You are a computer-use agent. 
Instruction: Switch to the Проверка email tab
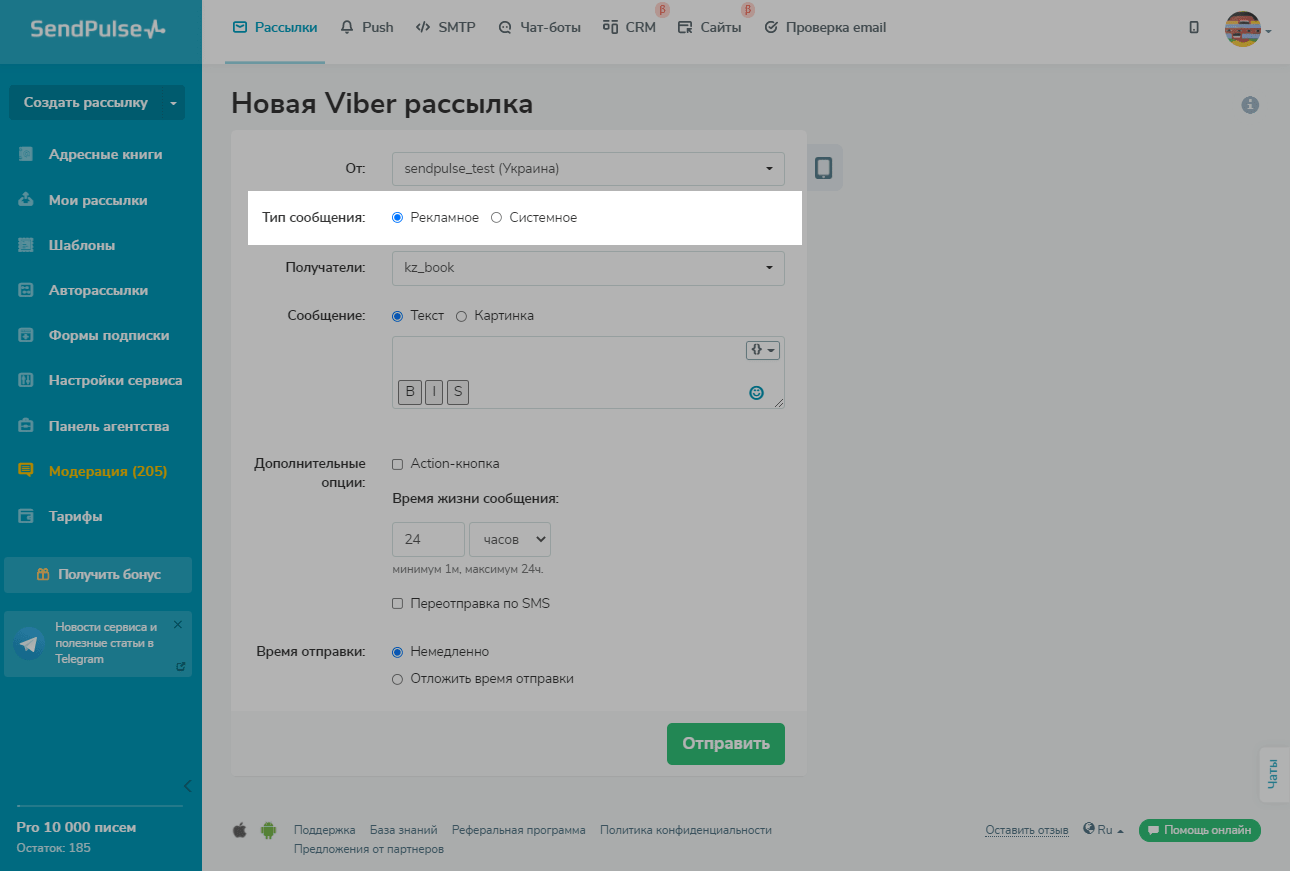[825, 28]
